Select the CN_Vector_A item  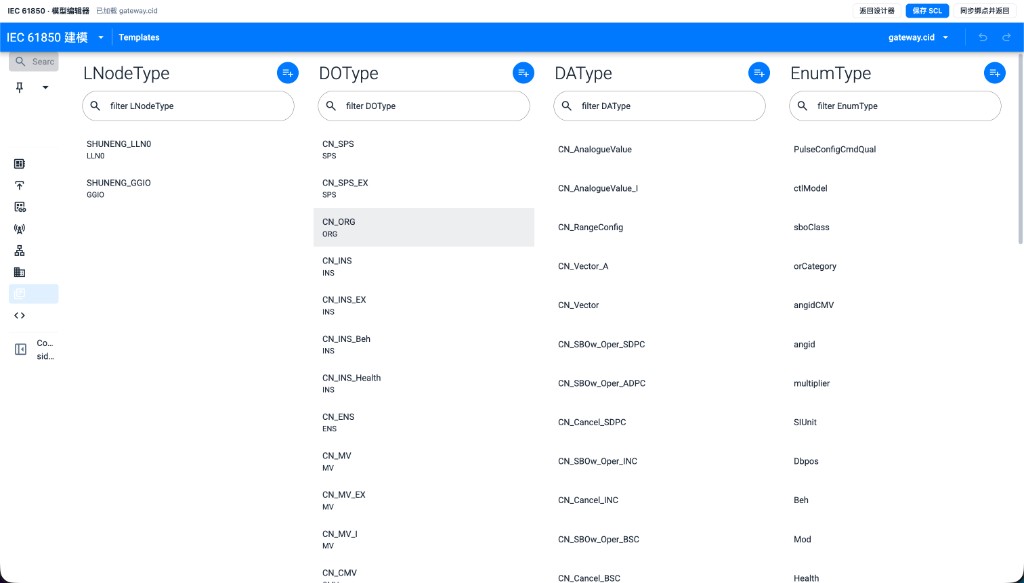(660, 266)
